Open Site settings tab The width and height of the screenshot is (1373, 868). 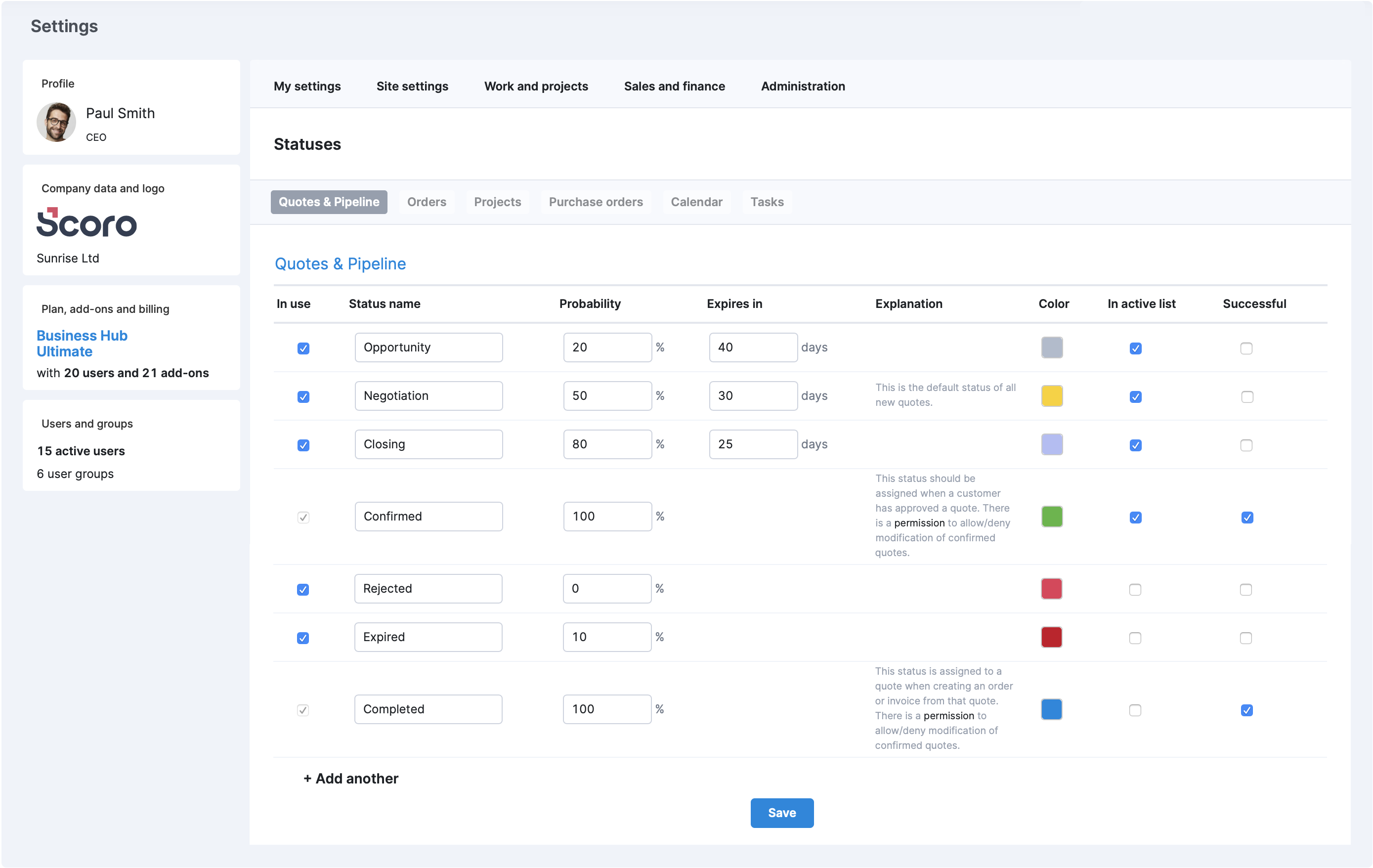412,86
